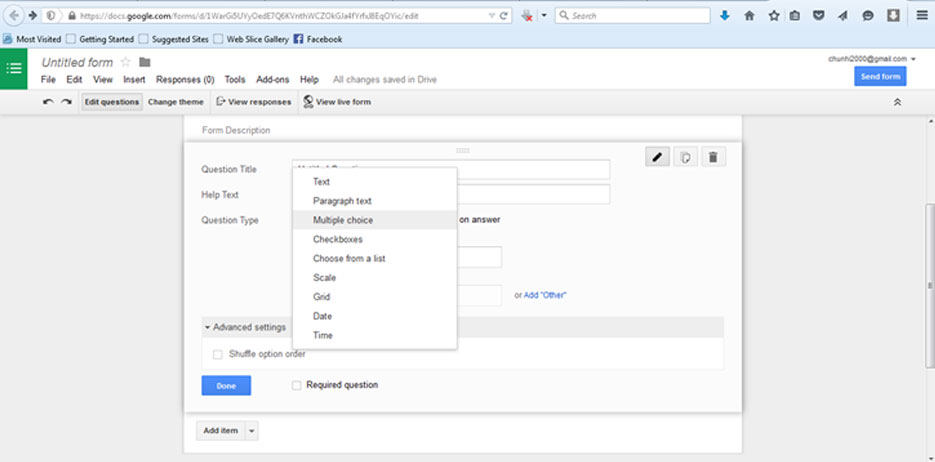Check the Required question box
The width and height of the screenshot is (935, 462).
(296, 385)
